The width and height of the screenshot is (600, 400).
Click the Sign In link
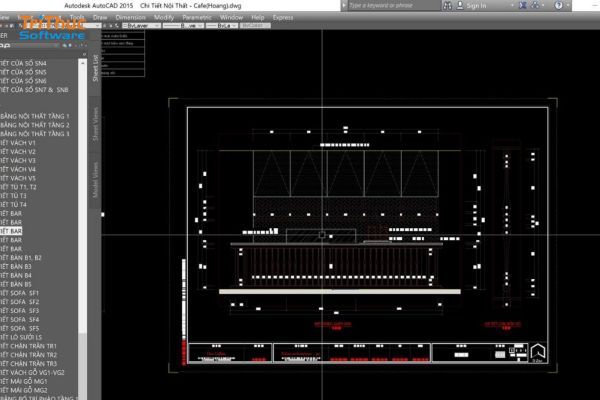(476, 6)
